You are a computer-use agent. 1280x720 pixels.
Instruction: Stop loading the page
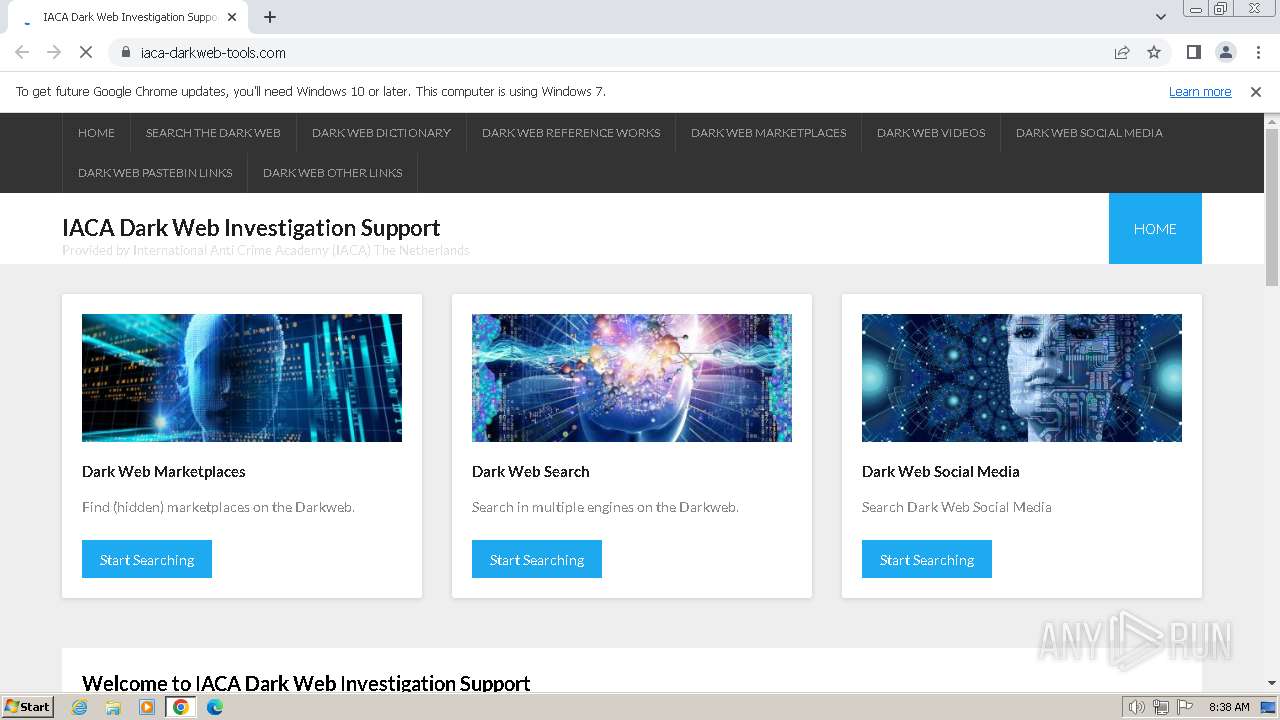(86, 53)
